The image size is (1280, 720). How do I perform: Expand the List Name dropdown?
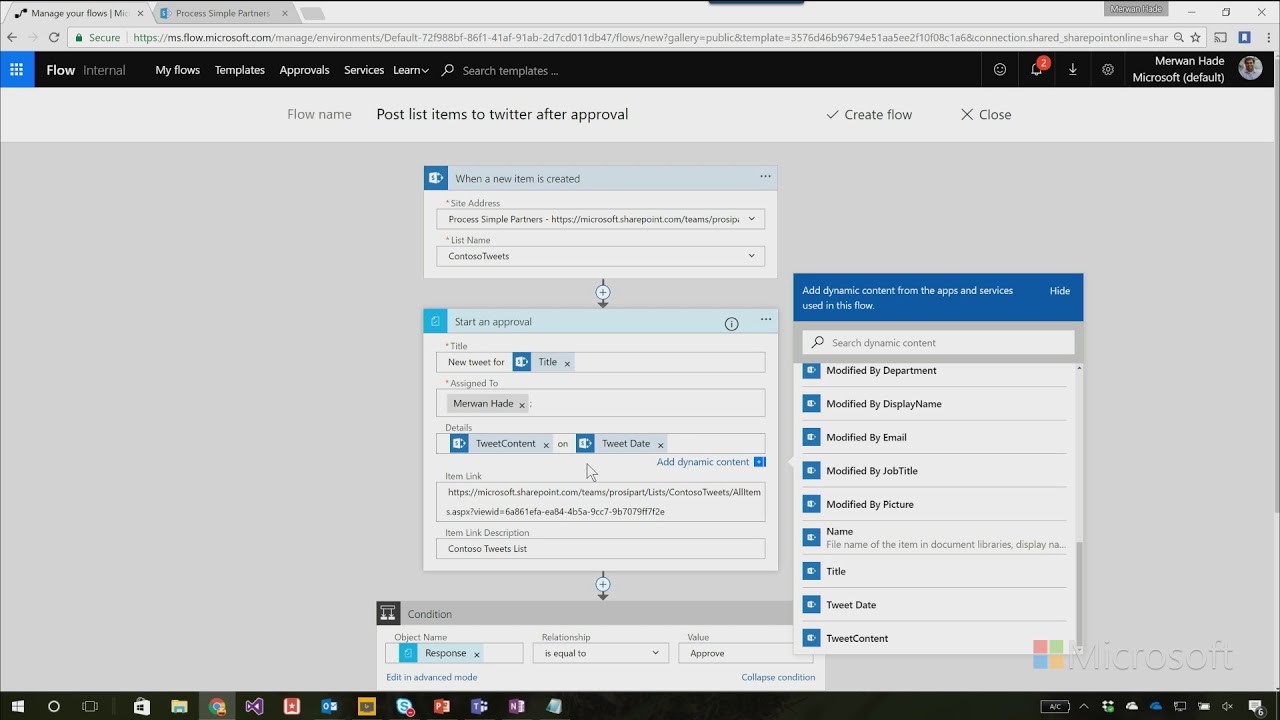point(751,256)
